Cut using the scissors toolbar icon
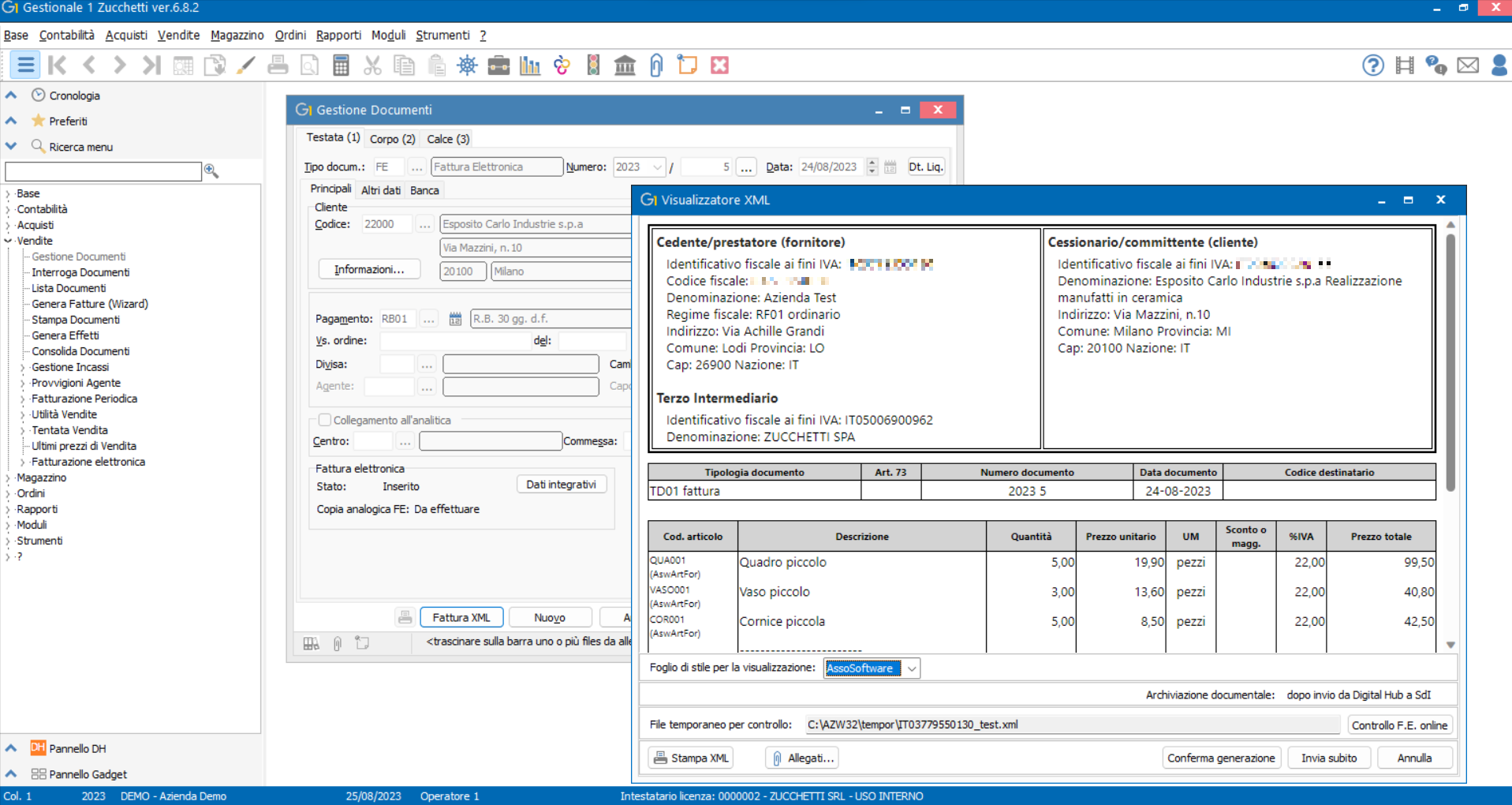 pyautogui.click(x=372, y=65)
